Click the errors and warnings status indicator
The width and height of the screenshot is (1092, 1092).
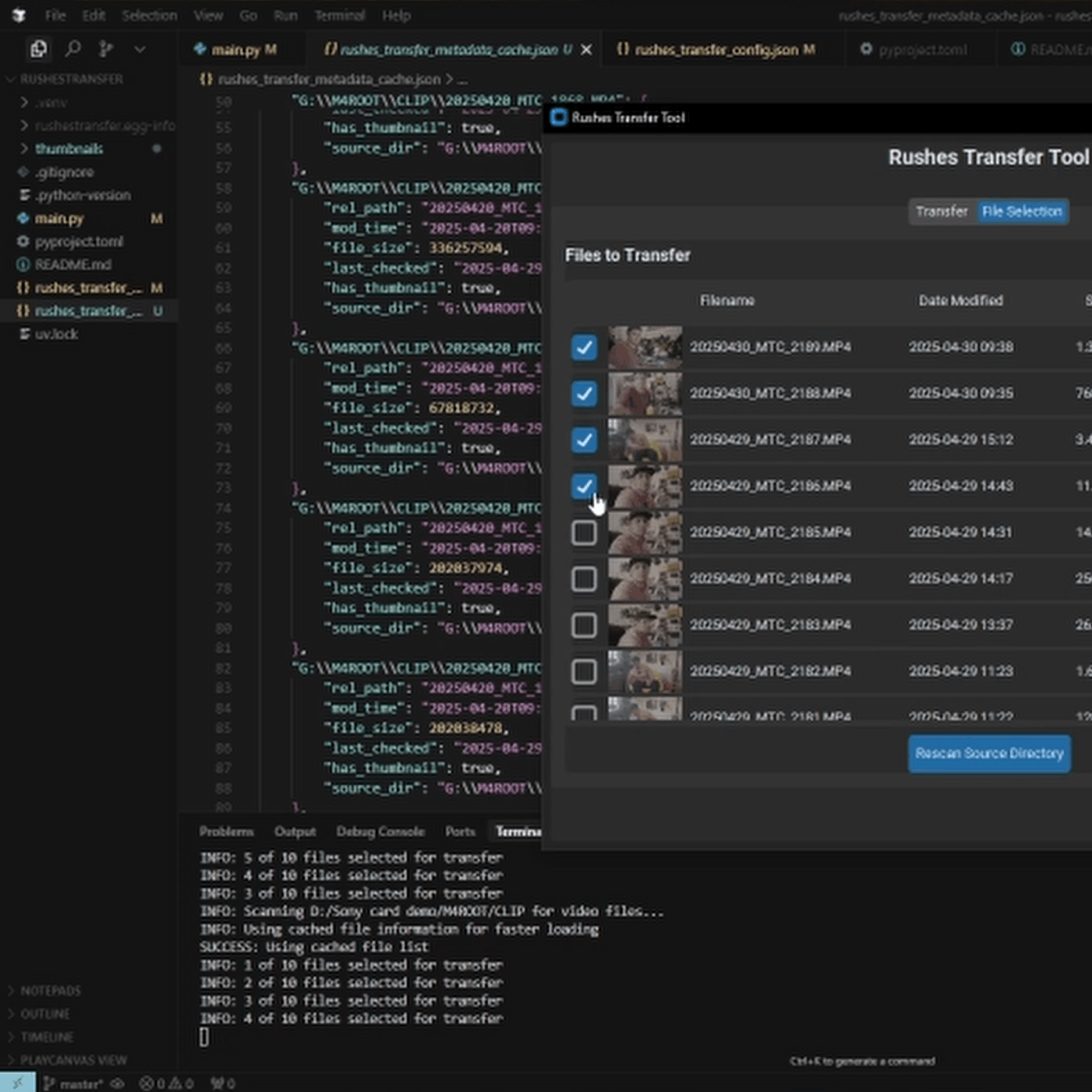166,1083
